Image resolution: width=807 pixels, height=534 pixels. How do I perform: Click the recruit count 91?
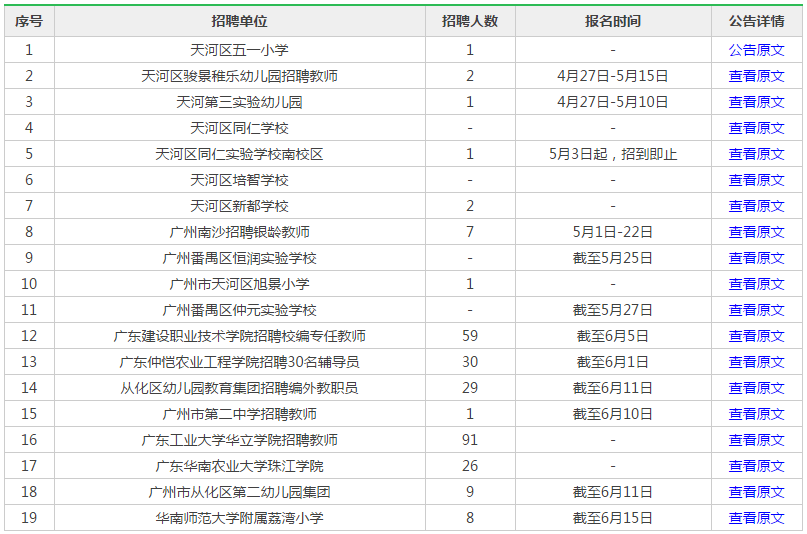click(470, 440)
